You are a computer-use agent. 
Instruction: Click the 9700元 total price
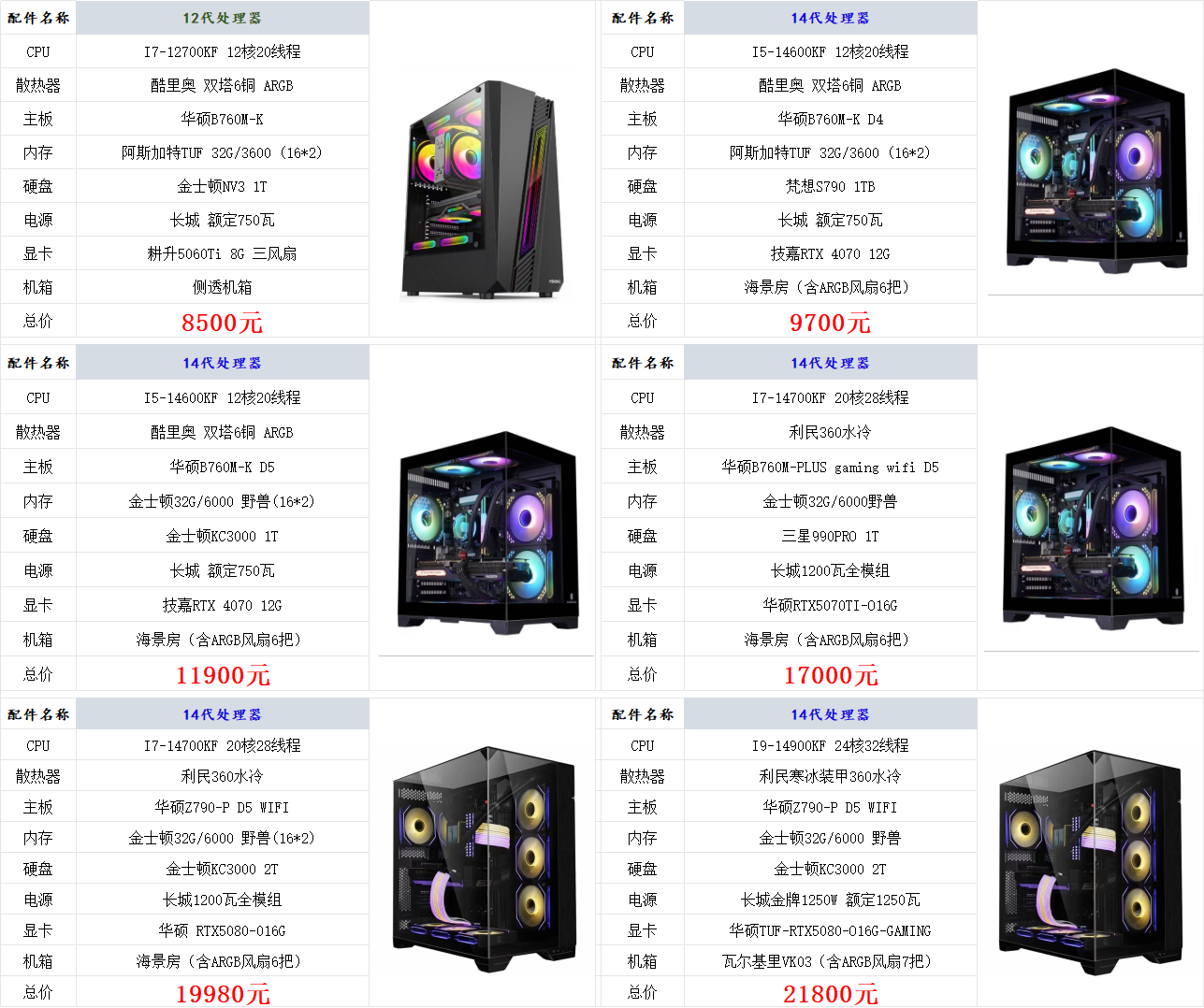(831, 322)
